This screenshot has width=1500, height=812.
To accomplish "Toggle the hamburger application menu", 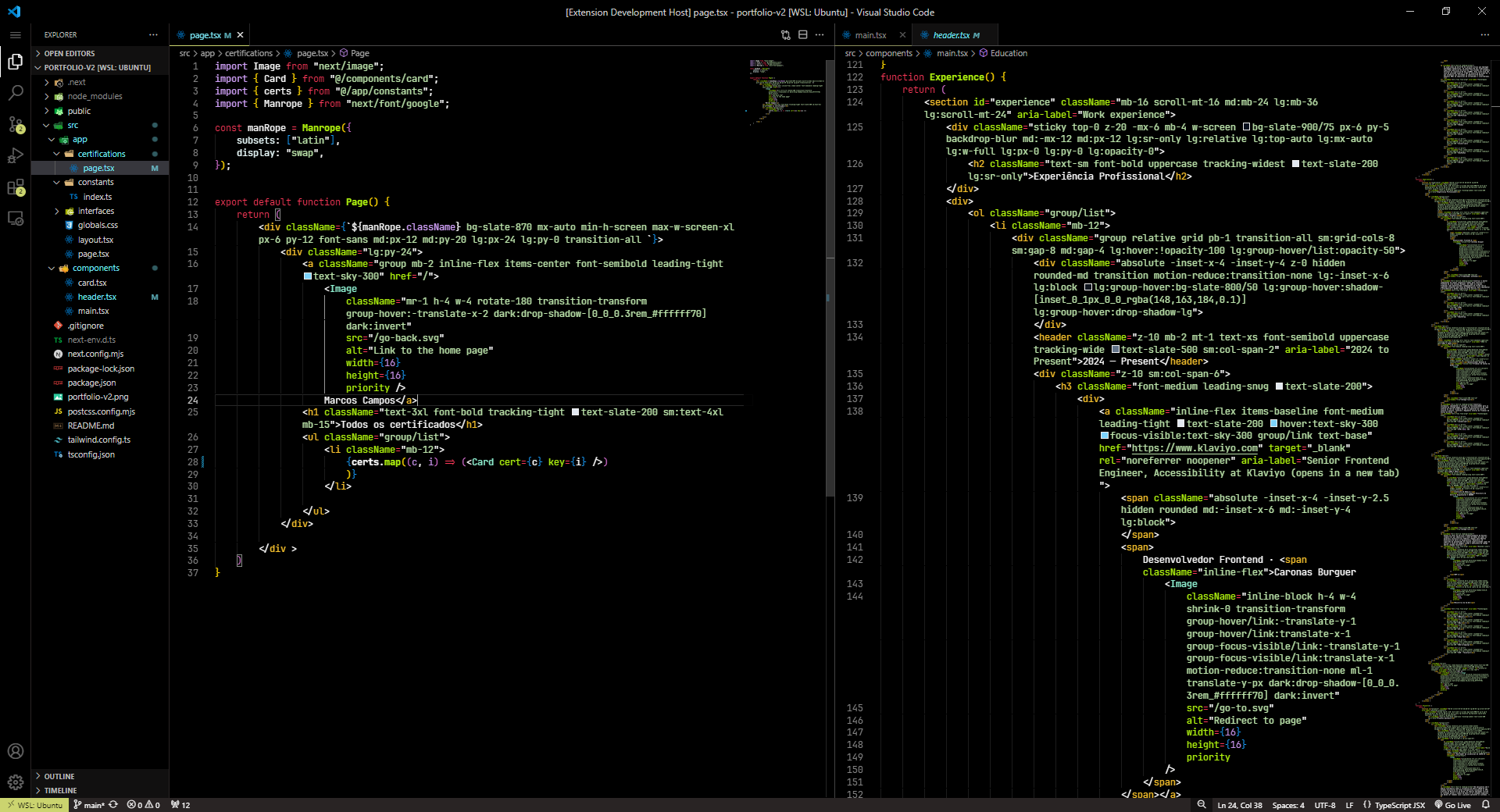I will pyautogui.click(x=15, y=35).
